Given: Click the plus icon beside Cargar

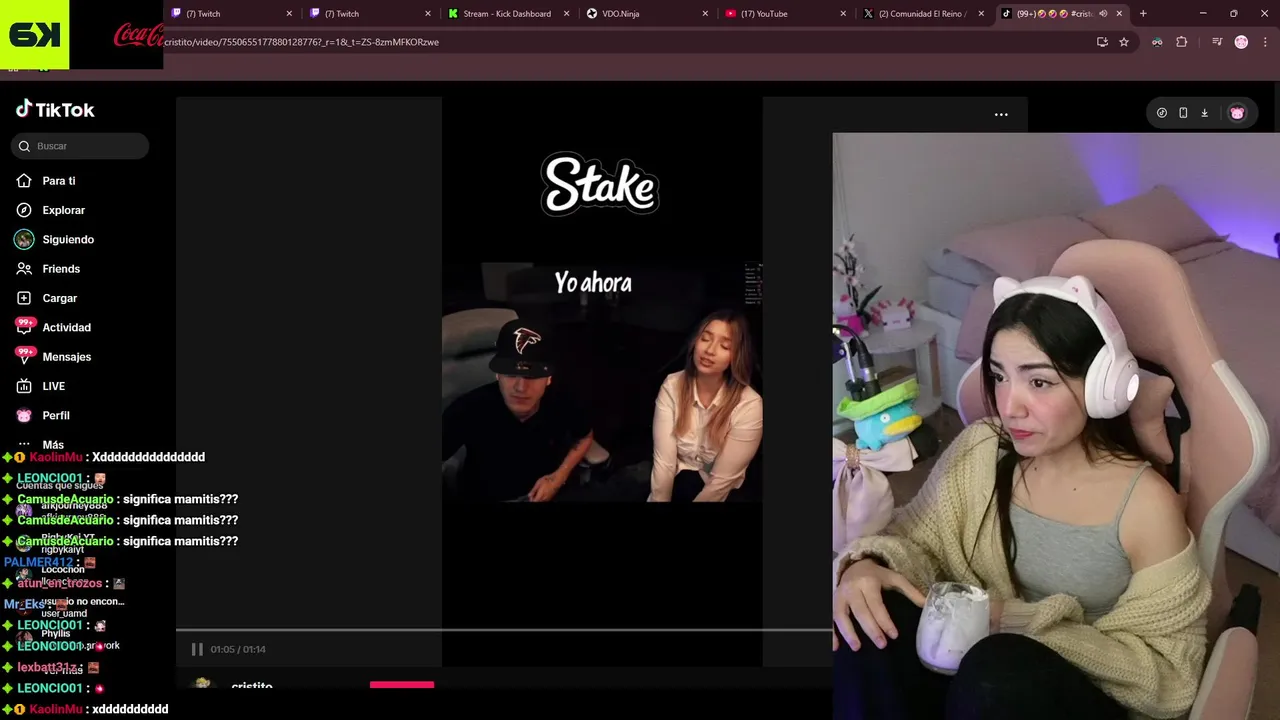Looking at the screenshot, I should 24,298.
